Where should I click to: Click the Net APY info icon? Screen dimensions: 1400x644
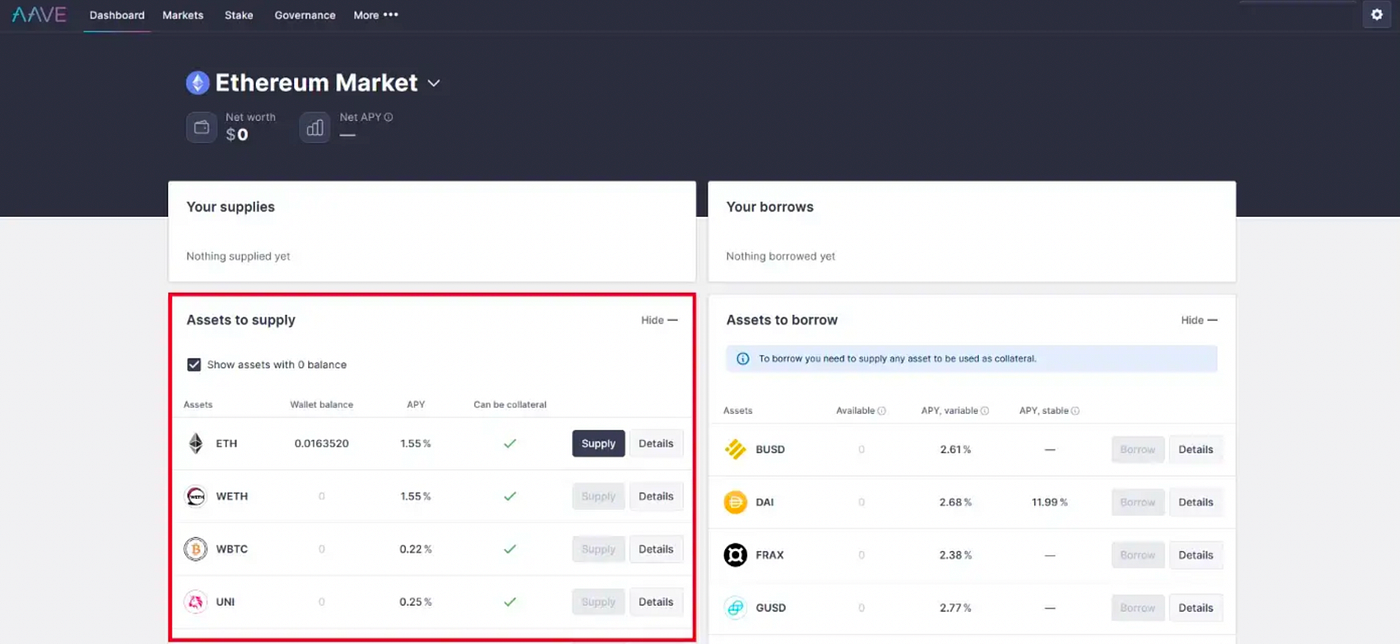click(388, 117)
